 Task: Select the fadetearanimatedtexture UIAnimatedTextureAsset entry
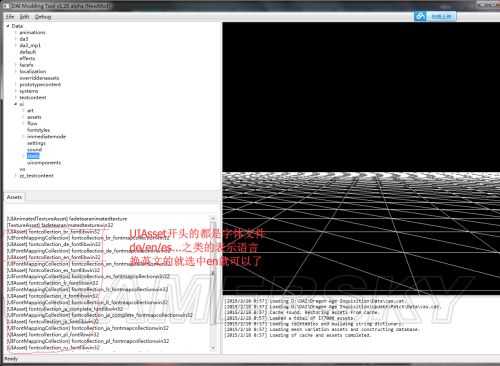pos(67,219)
